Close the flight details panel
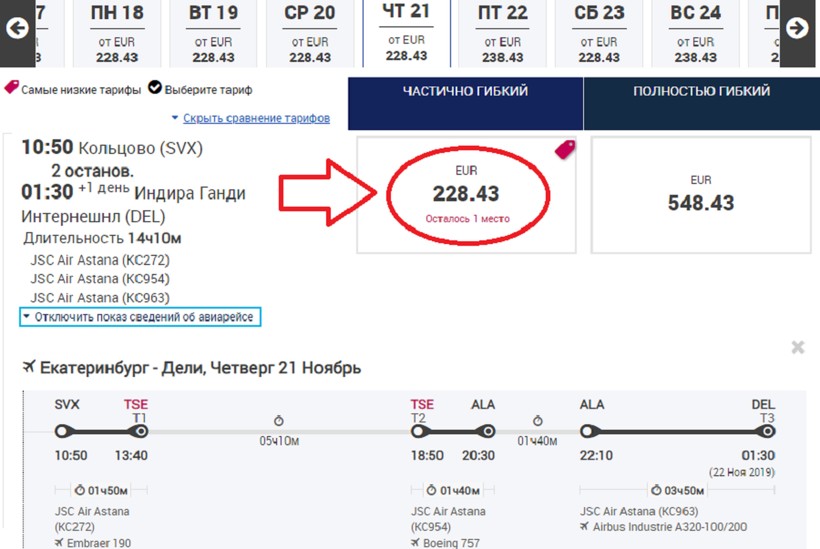This screenshot has width=820, height=549. (x=797, y=347)
